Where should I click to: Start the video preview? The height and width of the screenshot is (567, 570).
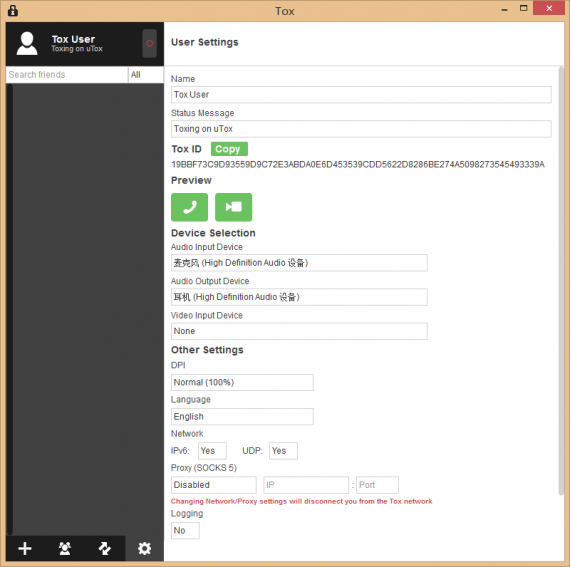[x=233, y=207]
